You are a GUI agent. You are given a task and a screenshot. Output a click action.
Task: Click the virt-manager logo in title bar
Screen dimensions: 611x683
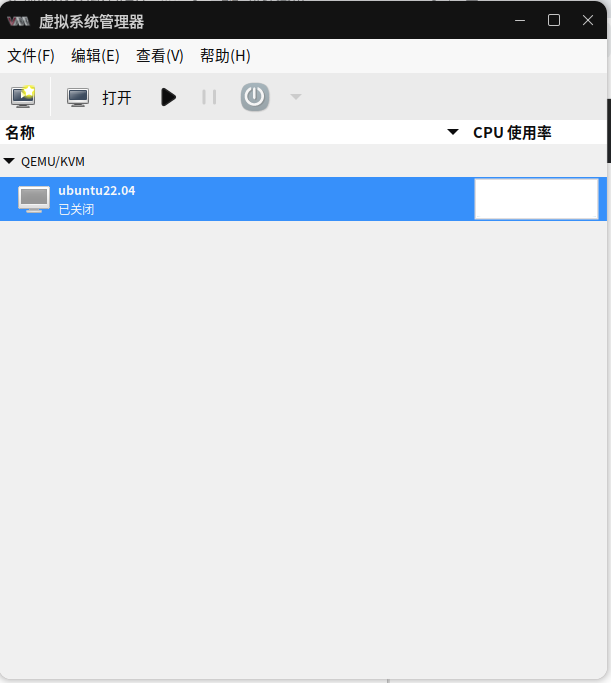(x=18, y=20)
